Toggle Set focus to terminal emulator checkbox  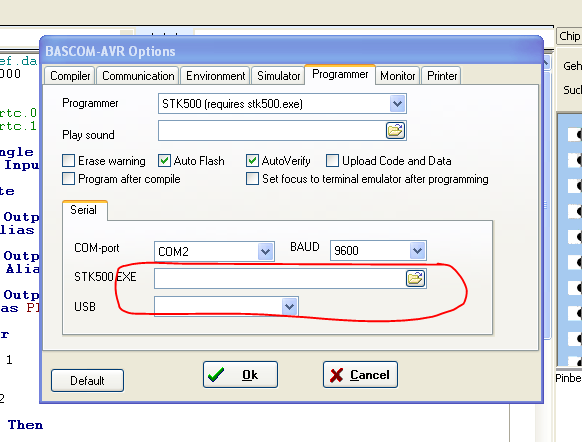coord(252,179)
